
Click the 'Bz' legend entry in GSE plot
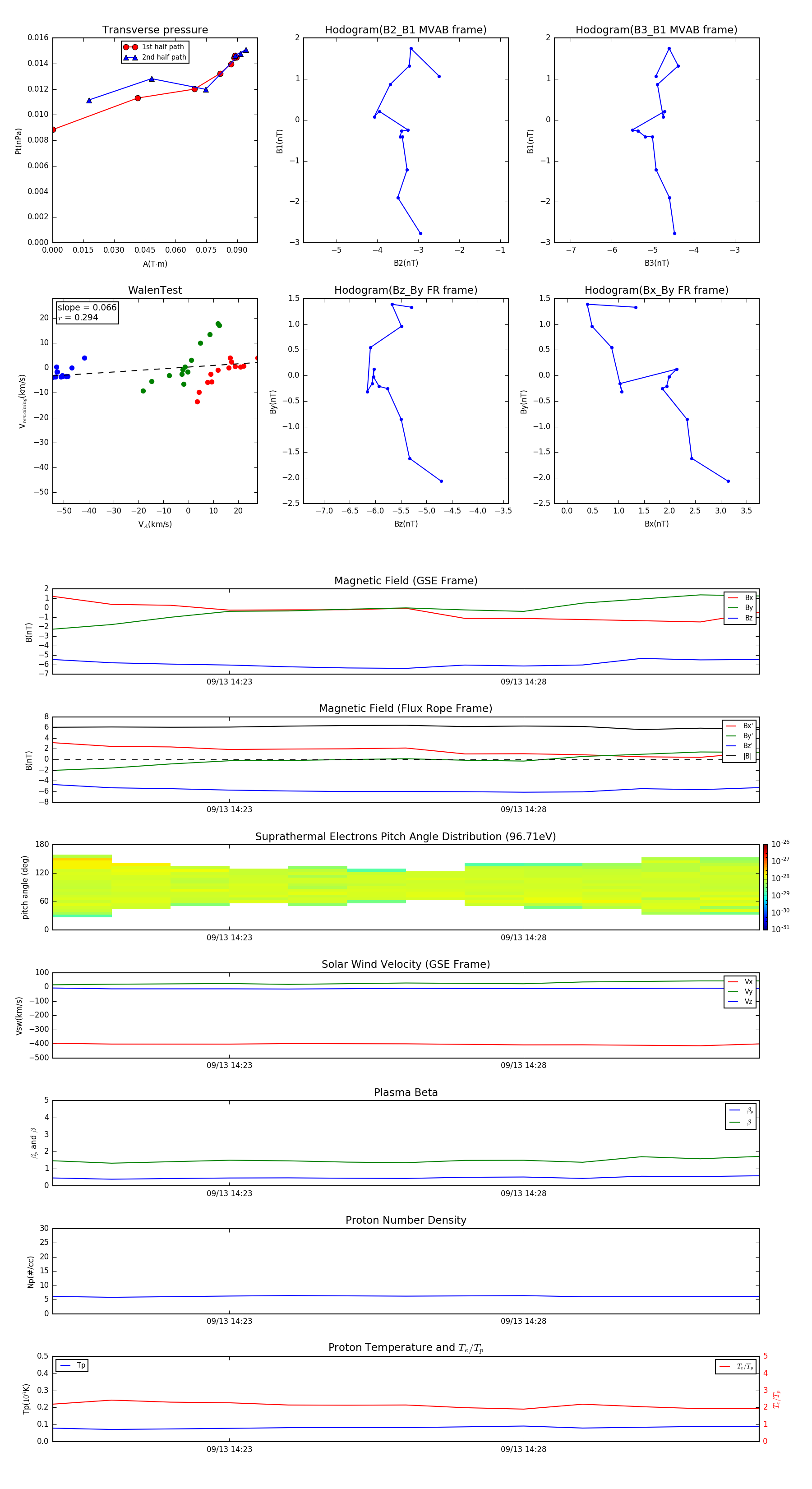click(x=740, y=619)
